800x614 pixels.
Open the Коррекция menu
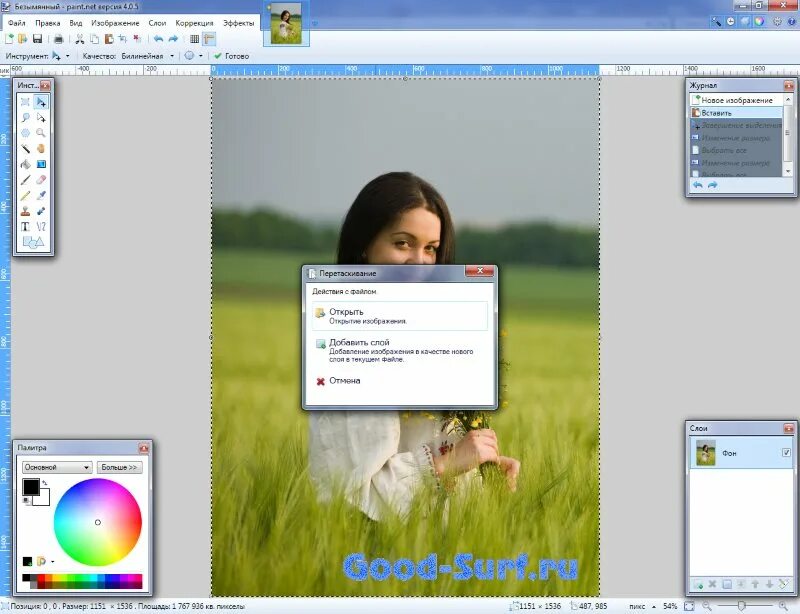(x=194, y=23)
